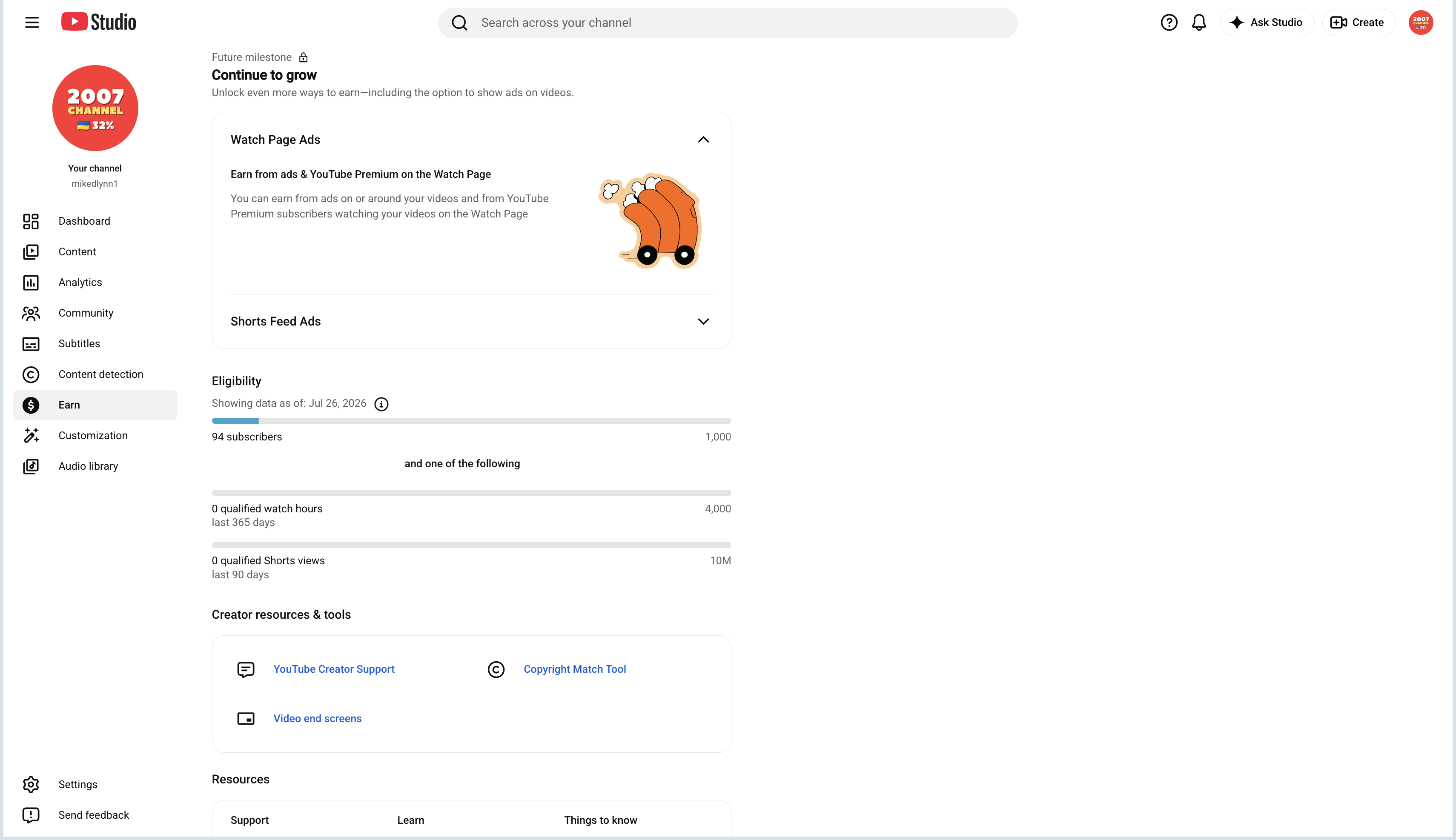Open the Subtitles menu item
This screenshot has width=1456, height=840.
[95, 343]
